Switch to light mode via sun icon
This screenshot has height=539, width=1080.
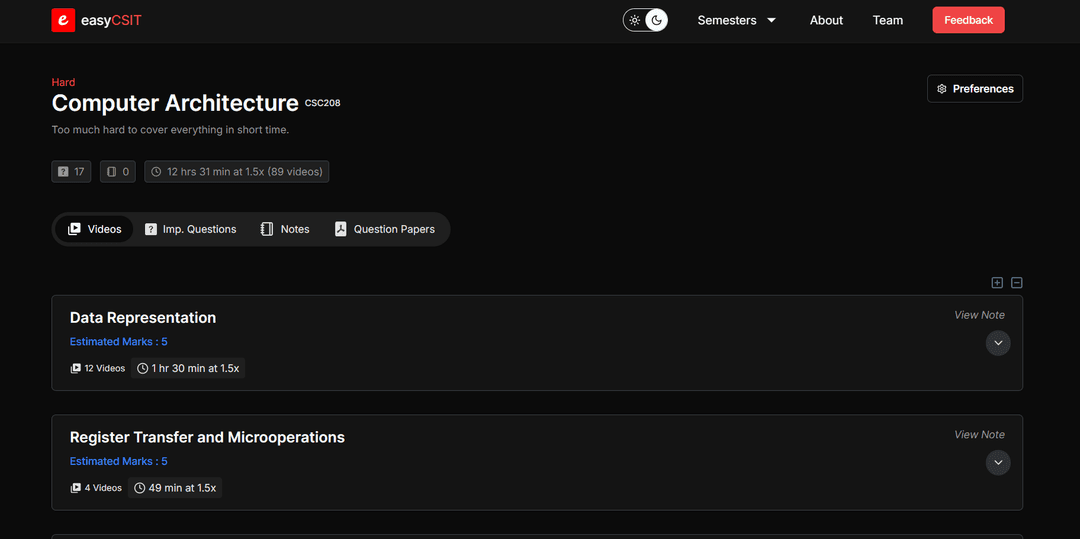[x=635, y=20]
